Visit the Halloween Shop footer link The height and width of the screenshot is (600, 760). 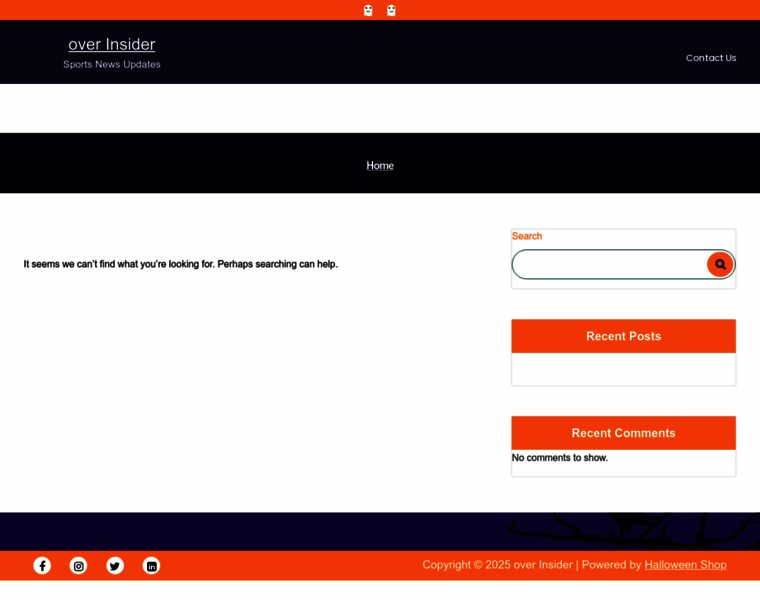[x=685, y=565]
